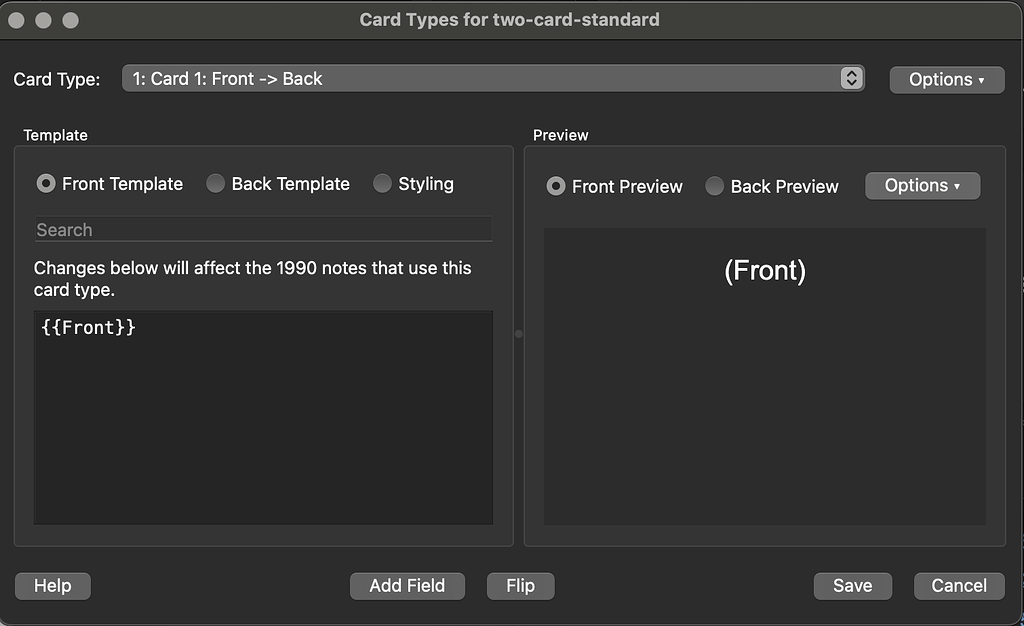Click the Template section label

55,134
